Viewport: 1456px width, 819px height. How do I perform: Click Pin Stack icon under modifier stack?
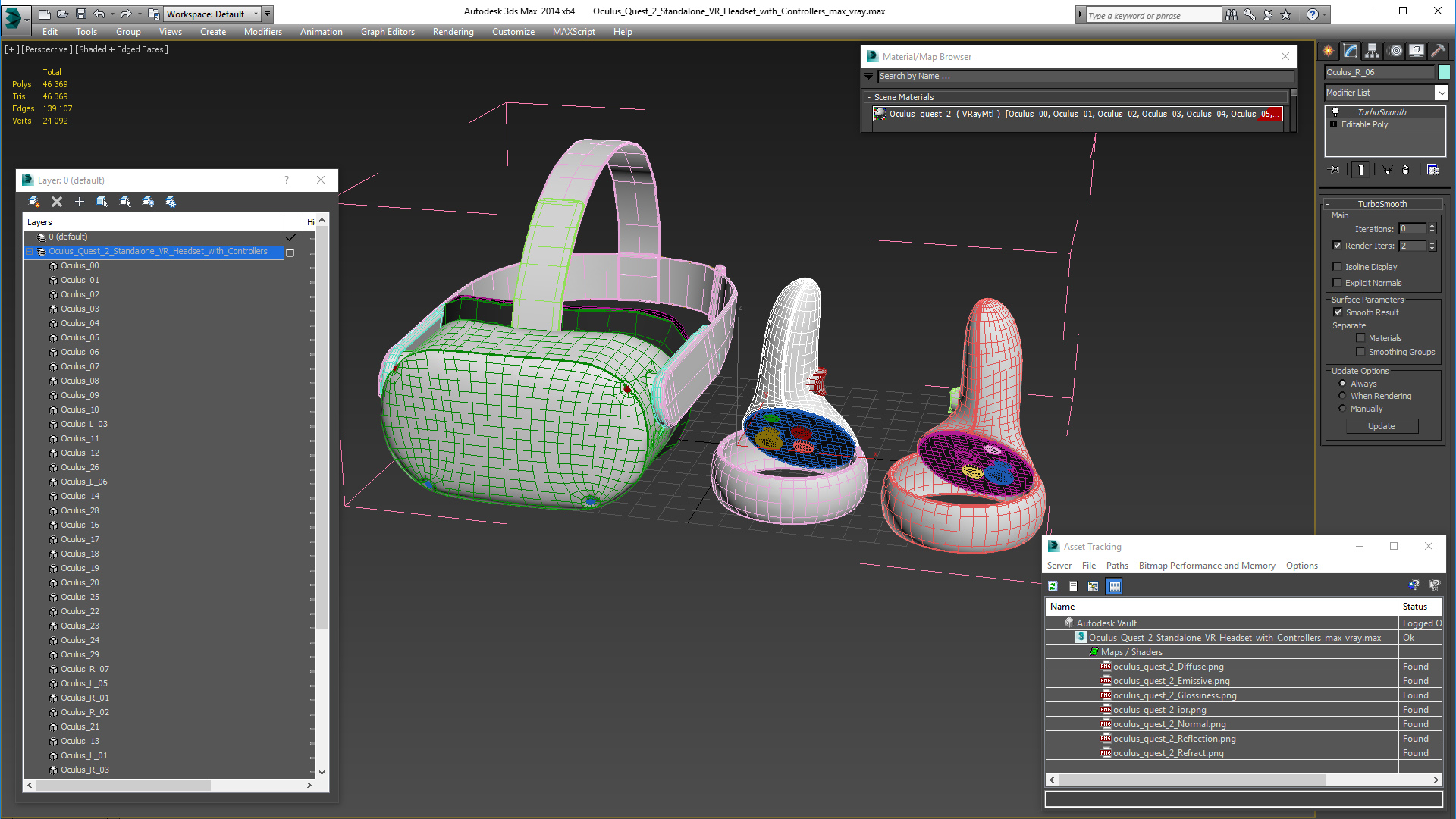1335,170
